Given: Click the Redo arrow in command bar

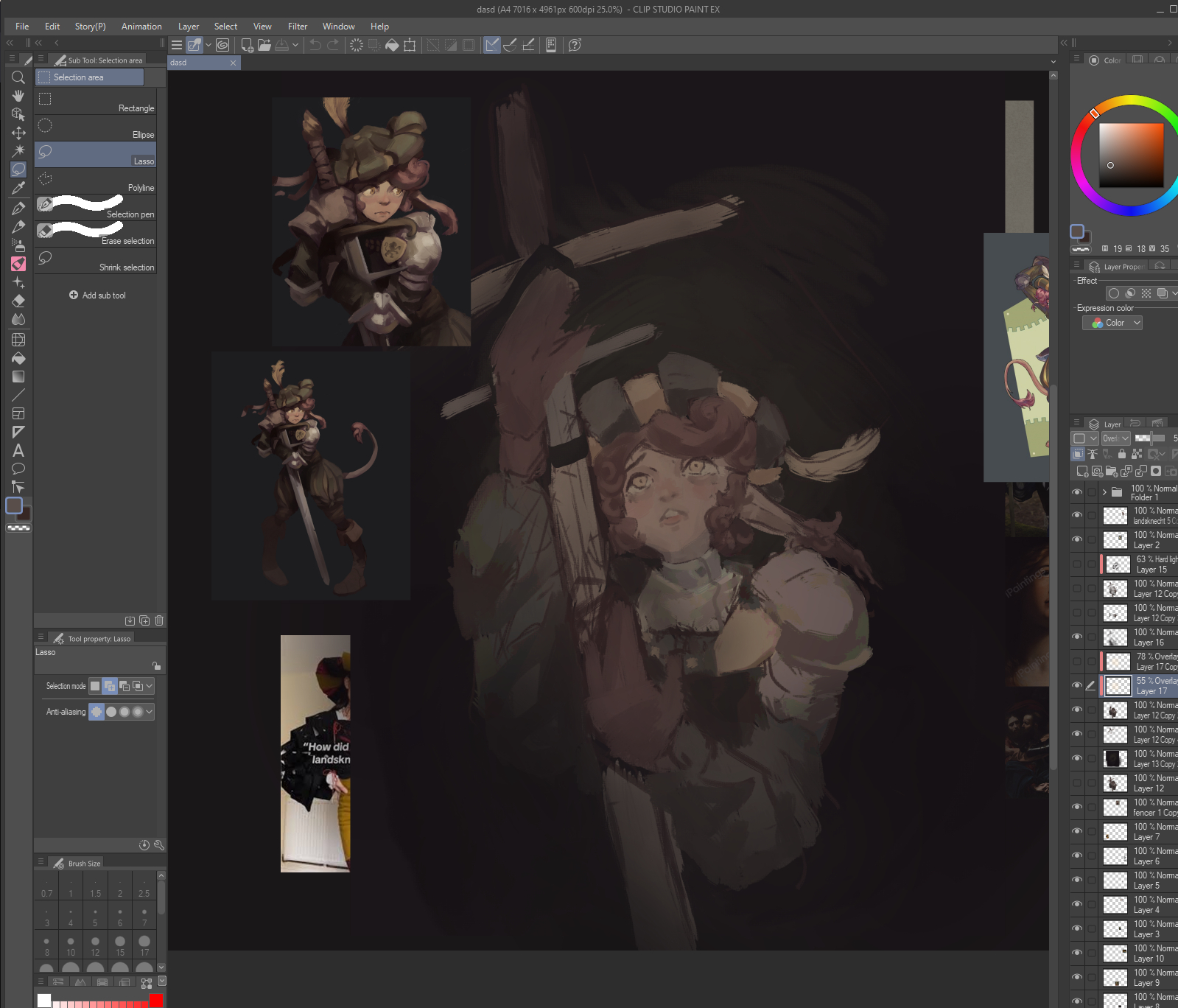Looking at the screenshot, I should tap(333, 45).
